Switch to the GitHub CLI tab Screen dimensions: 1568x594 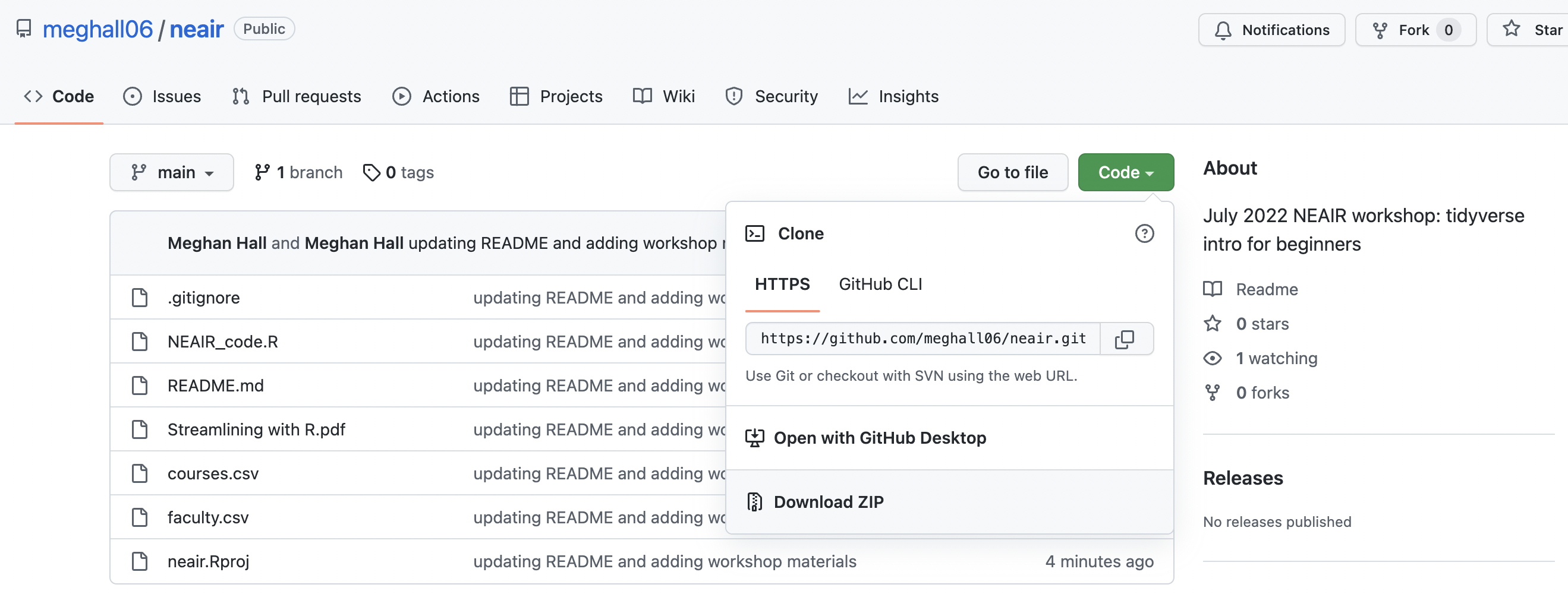(880, 284)
